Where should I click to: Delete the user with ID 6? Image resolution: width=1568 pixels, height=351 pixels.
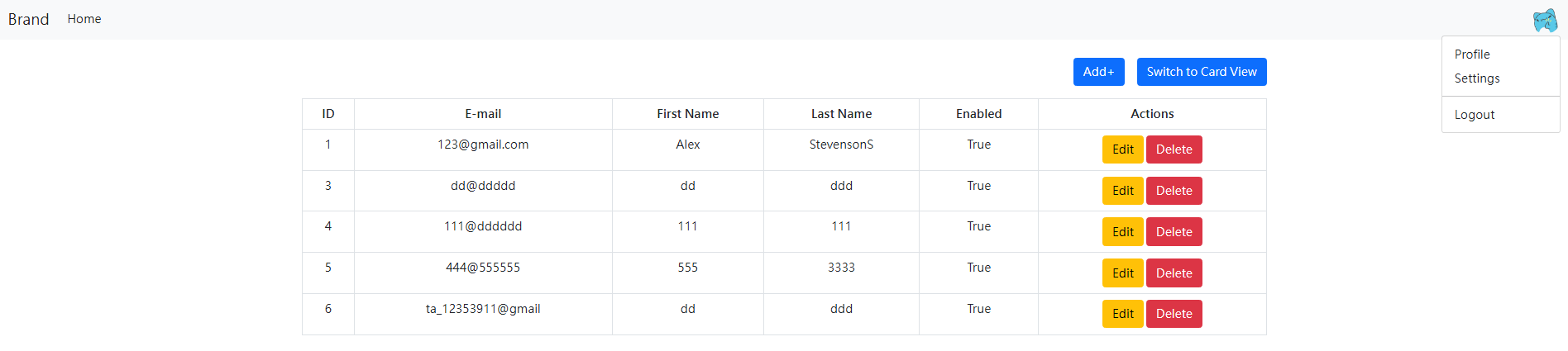(1174, 314)
